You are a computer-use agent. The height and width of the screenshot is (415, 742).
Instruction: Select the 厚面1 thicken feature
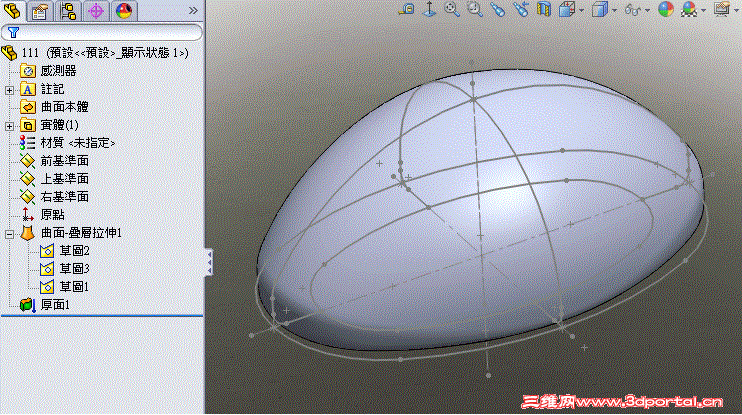click(45, 305)
